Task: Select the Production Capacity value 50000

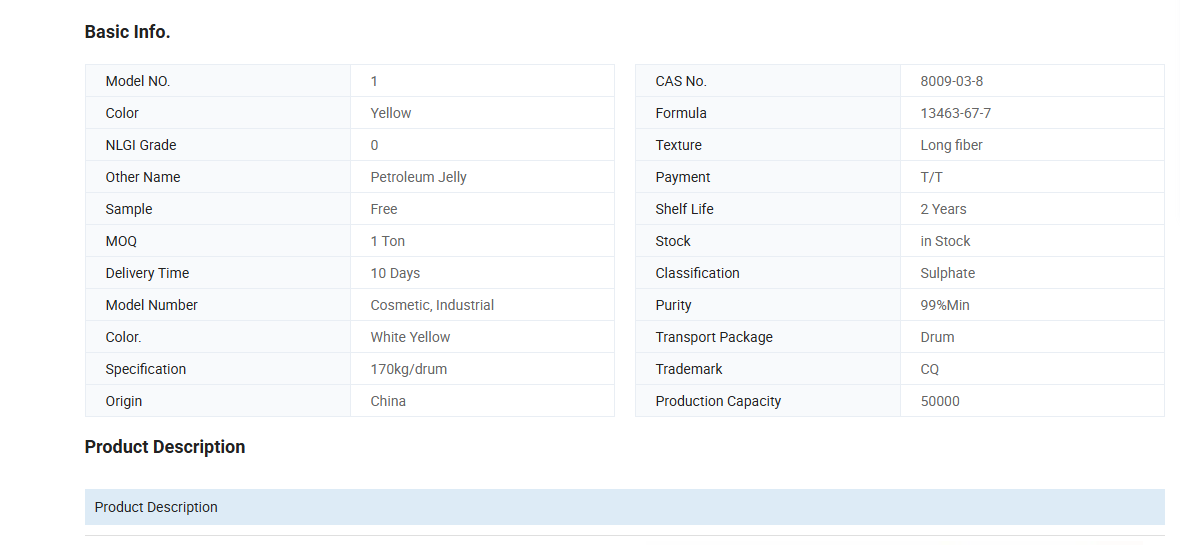Action: point(939,401)
